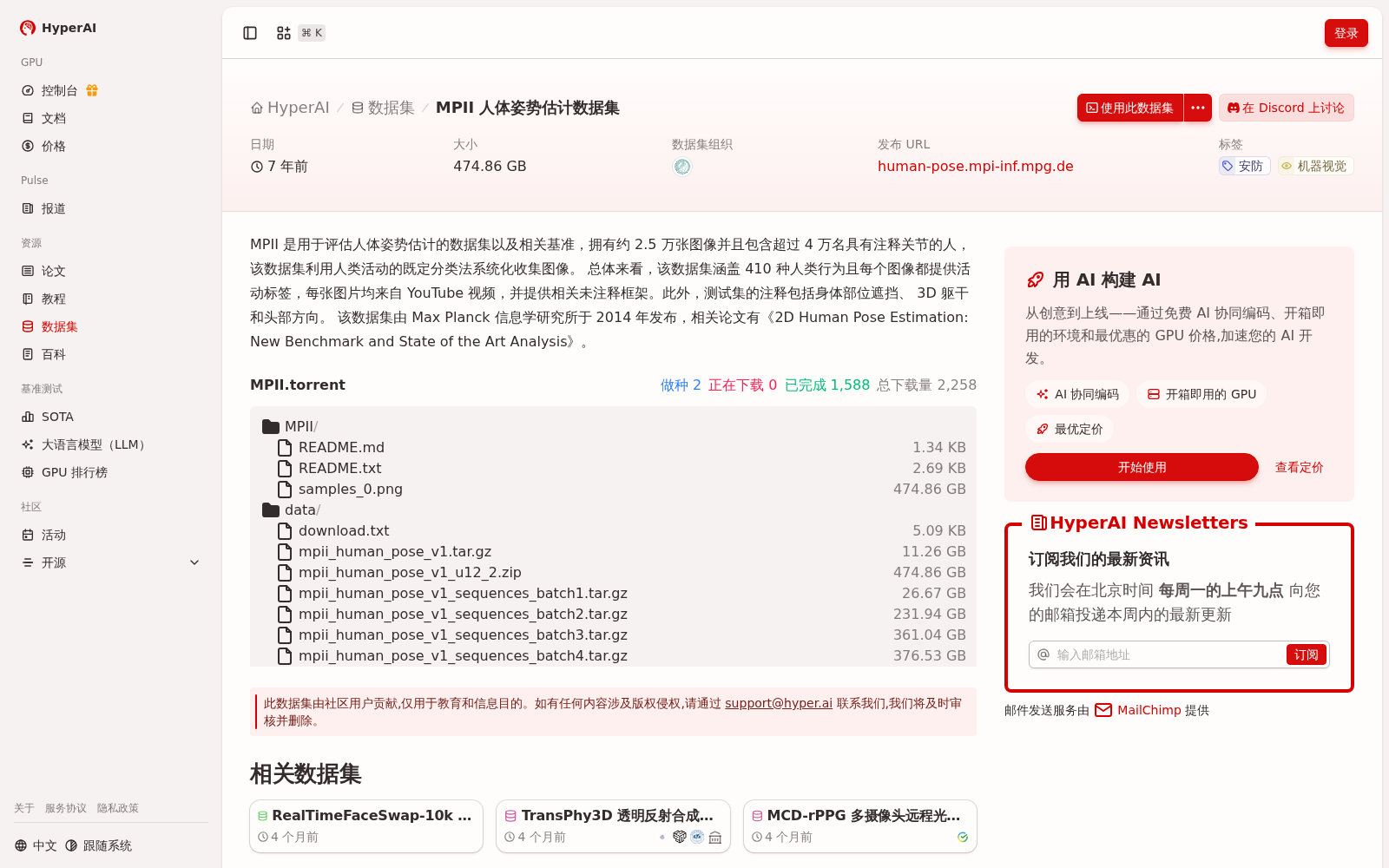Click README.txt file row
The image size is (1389, 868).
[x=613, y=468]
